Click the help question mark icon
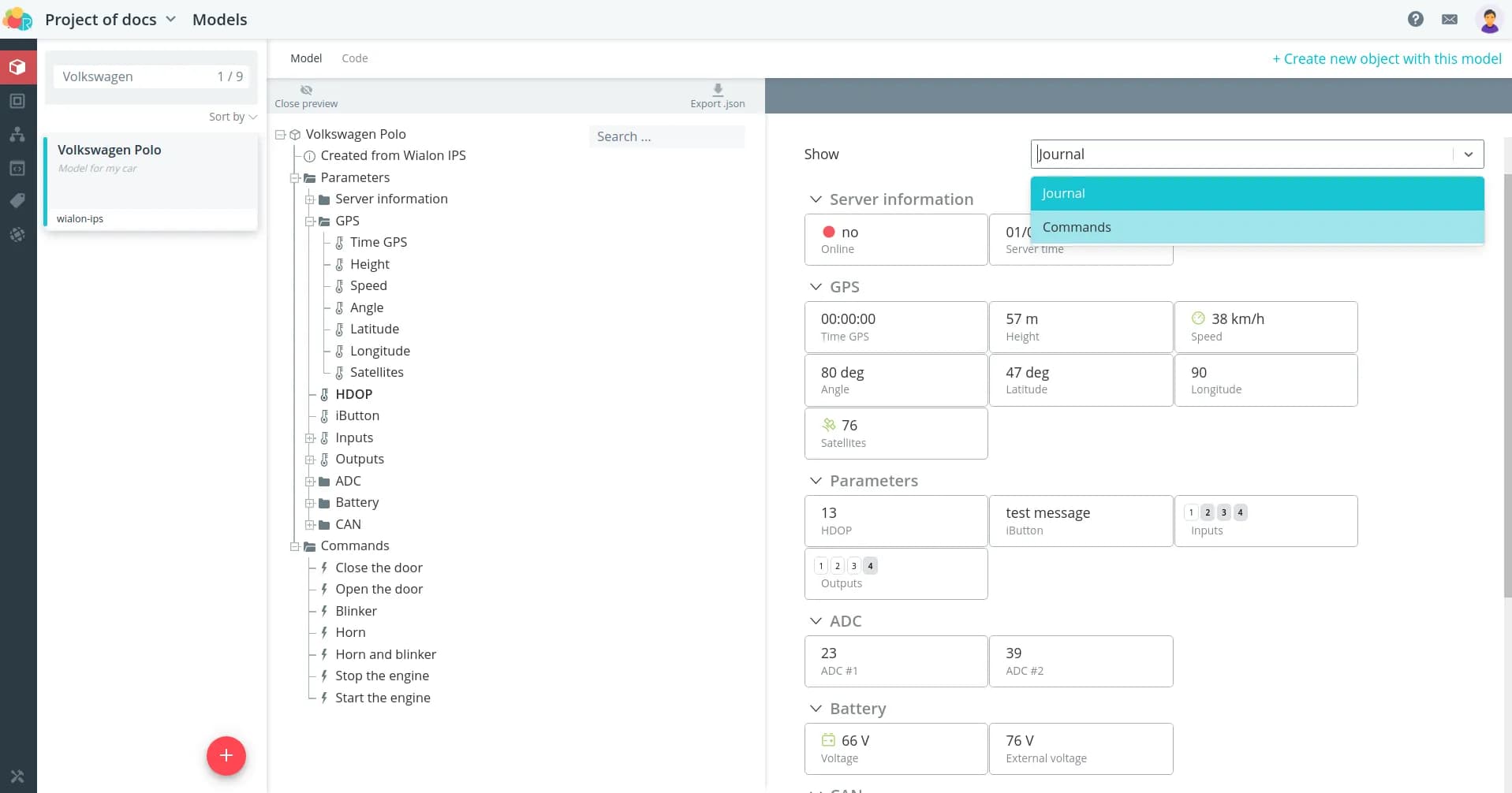Viewport: 1512px width, 793px height. click(x=1415, y=19)
